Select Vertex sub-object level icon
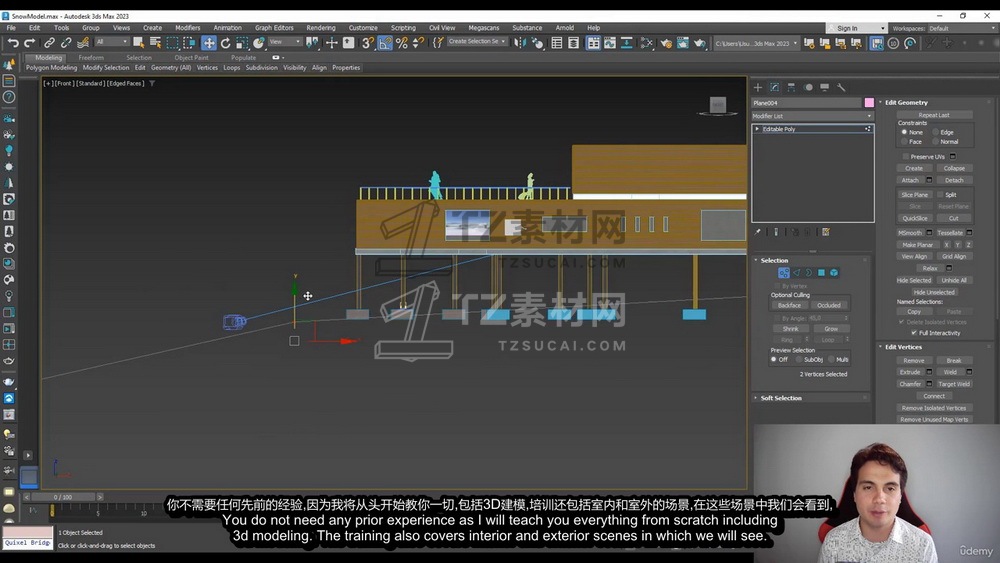The image size is (1000, 563). (784, 273)
